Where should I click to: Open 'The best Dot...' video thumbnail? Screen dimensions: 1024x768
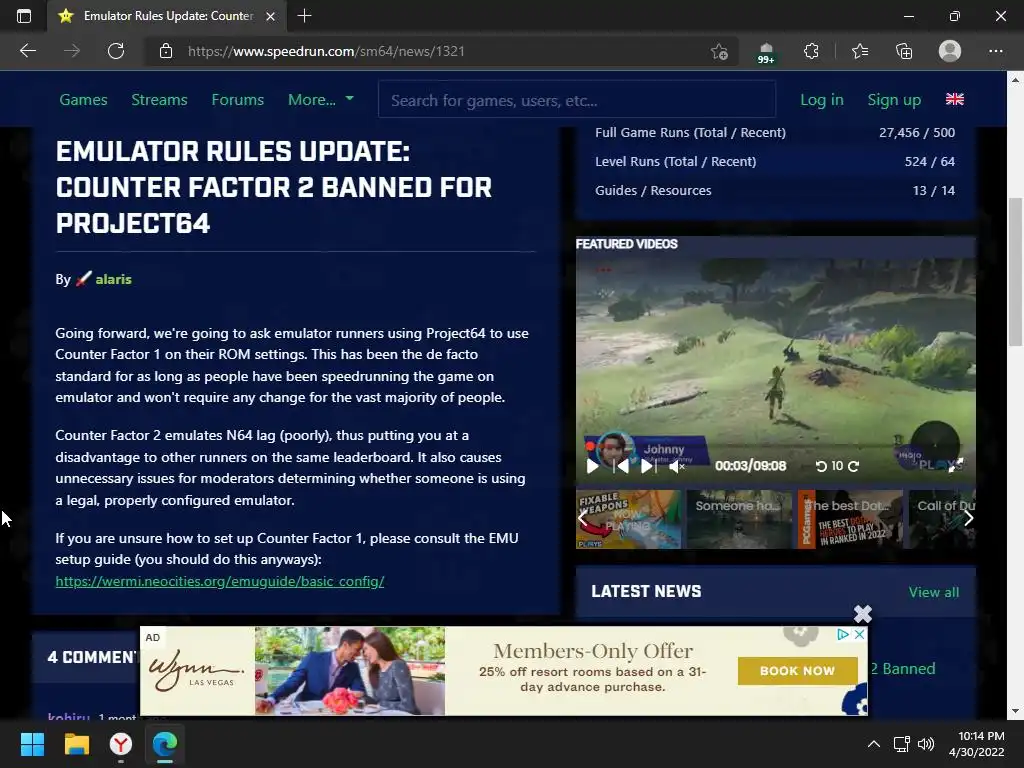tap(850, 519)
